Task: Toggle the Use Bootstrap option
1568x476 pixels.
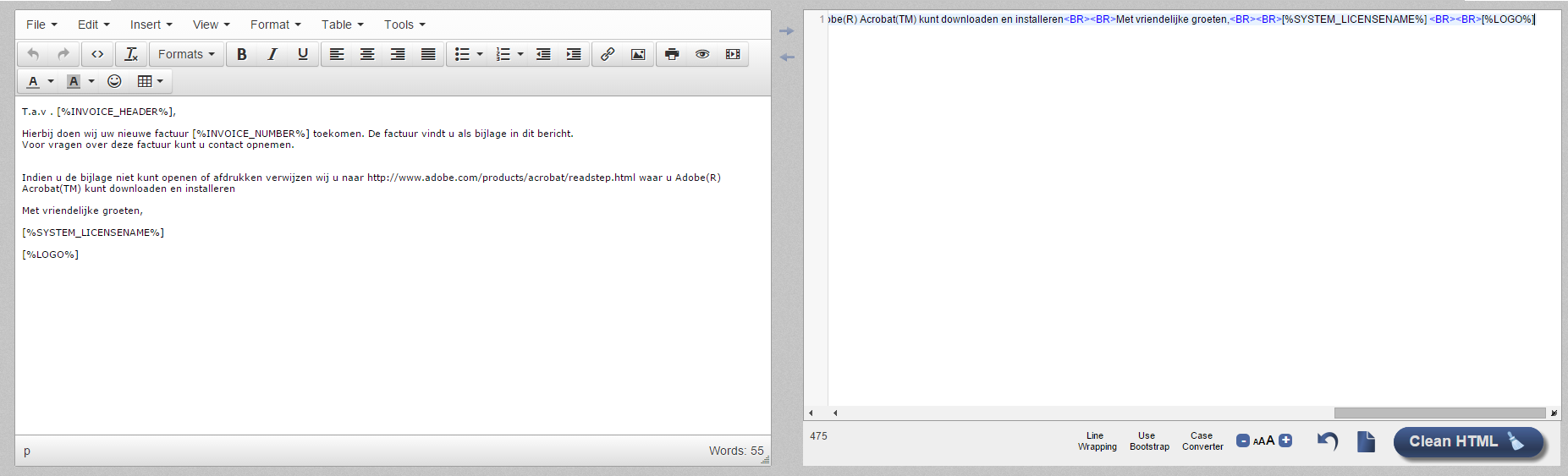Action: [x=1149, y=441]
